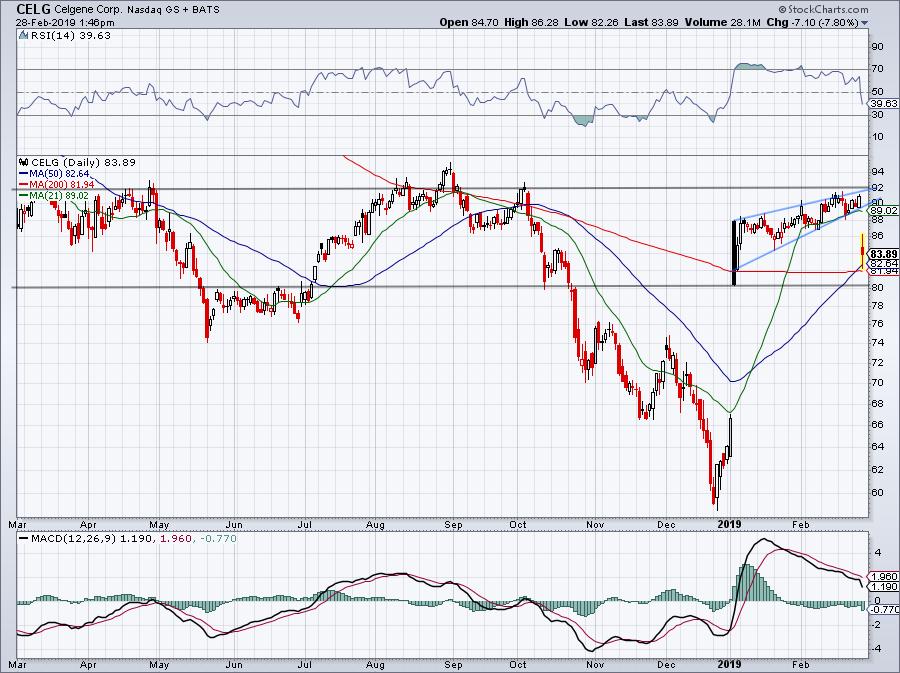Click the 89.02 moving average price tag
900x673 pixels.
884,211
